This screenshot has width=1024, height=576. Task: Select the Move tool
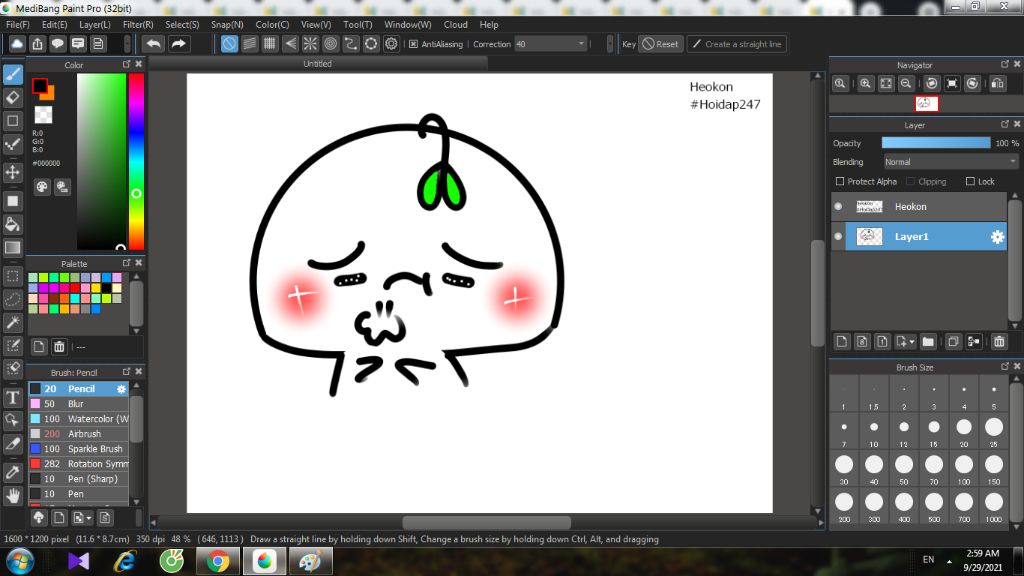coord(12,172)
